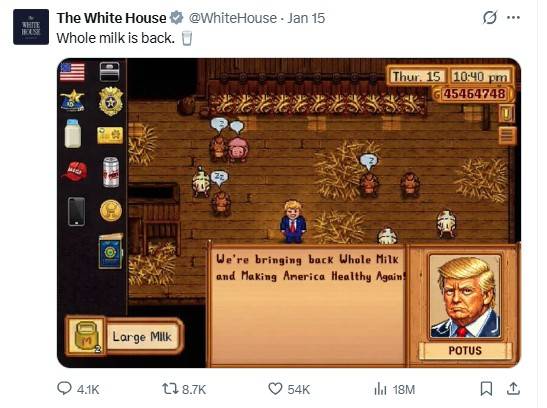Share the post via the upload icon

pos(513,388)
